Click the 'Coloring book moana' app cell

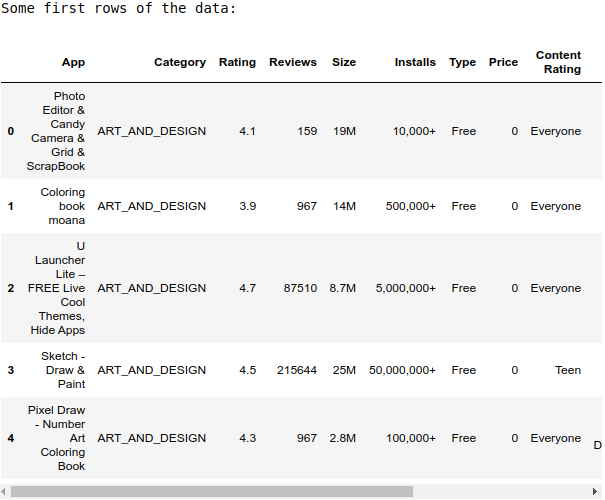[63, 206]
